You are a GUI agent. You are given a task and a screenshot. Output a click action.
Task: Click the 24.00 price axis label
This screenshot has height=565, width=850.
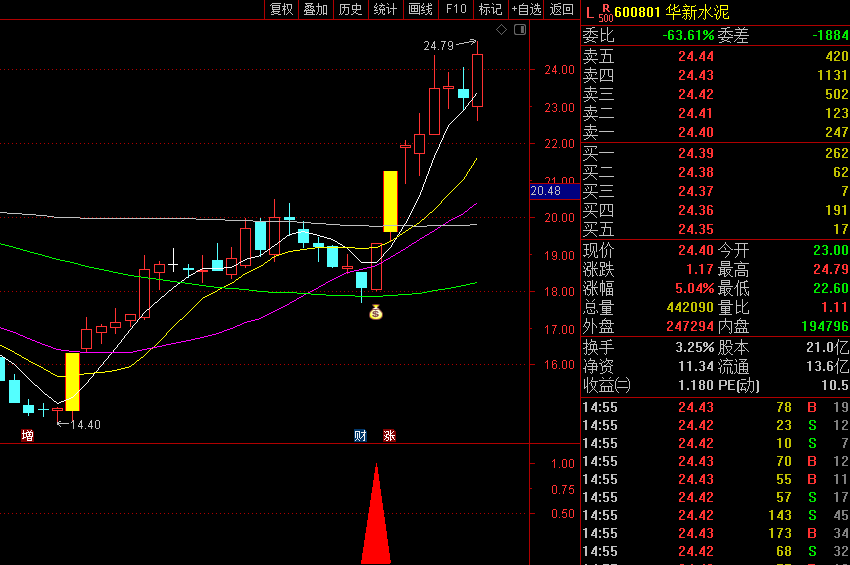click(x=559, y=69)
